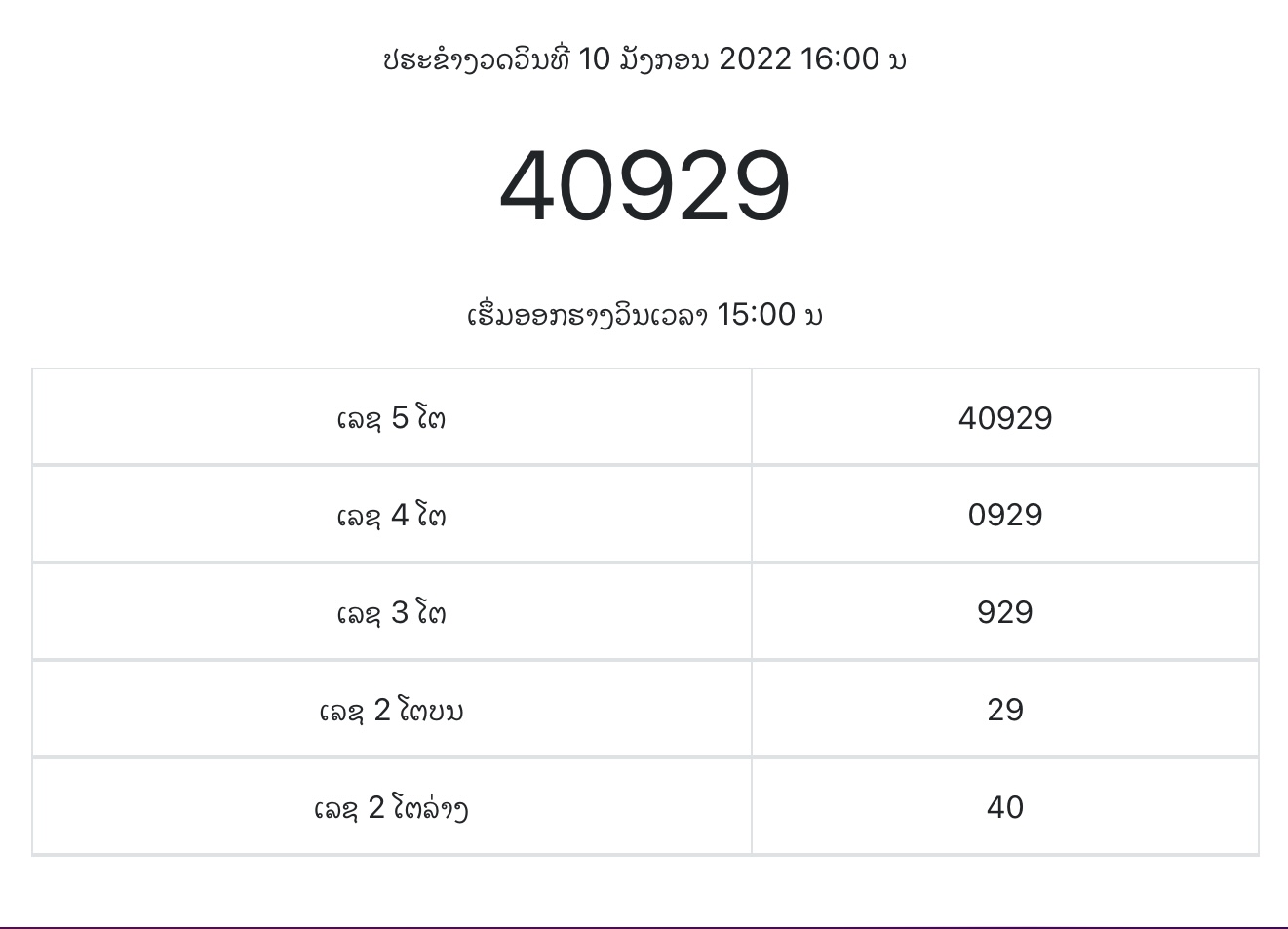Click the month name ມັງກອນ in the date line
The image size is (1288, 929).
click(x=664, y=59)
